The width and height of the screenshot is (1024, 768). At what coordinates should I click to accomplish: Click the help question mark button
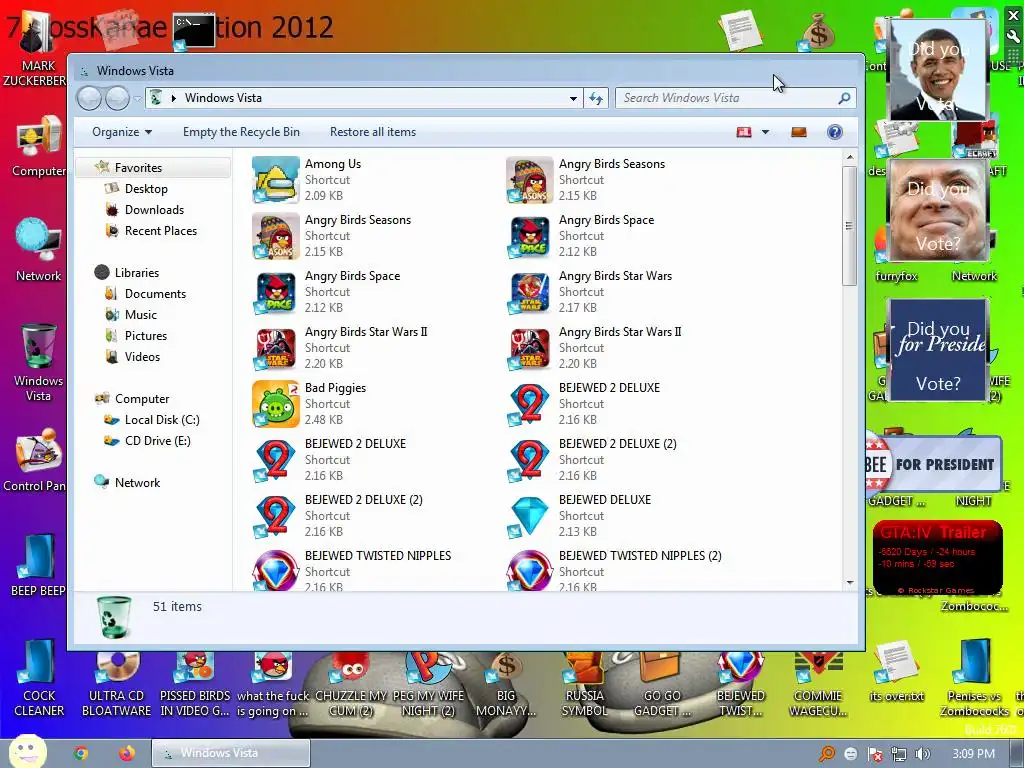[x=834, y=132]
